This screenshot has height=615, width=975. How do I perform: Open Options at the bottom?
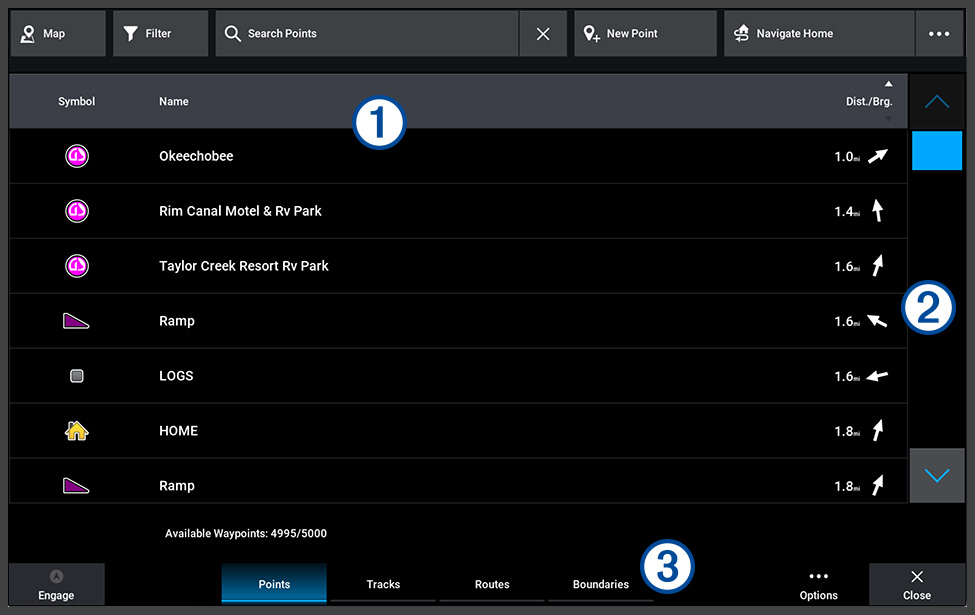(x=818, y=585)
